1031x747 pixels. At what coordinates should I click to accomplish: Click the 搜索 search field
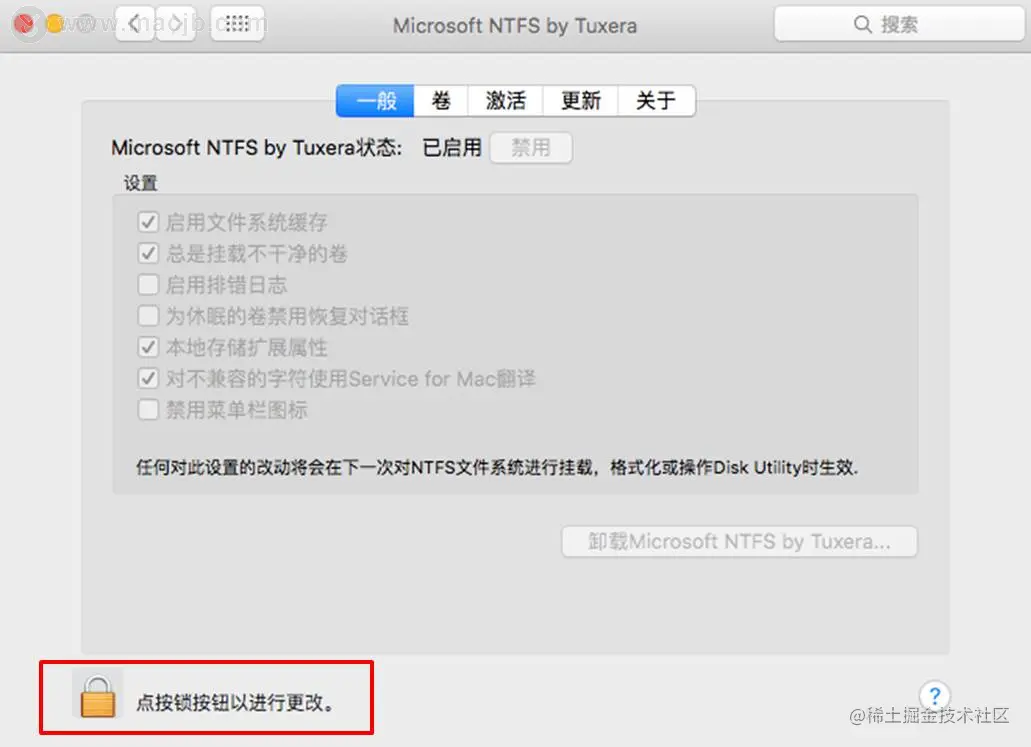pos(899,24)
